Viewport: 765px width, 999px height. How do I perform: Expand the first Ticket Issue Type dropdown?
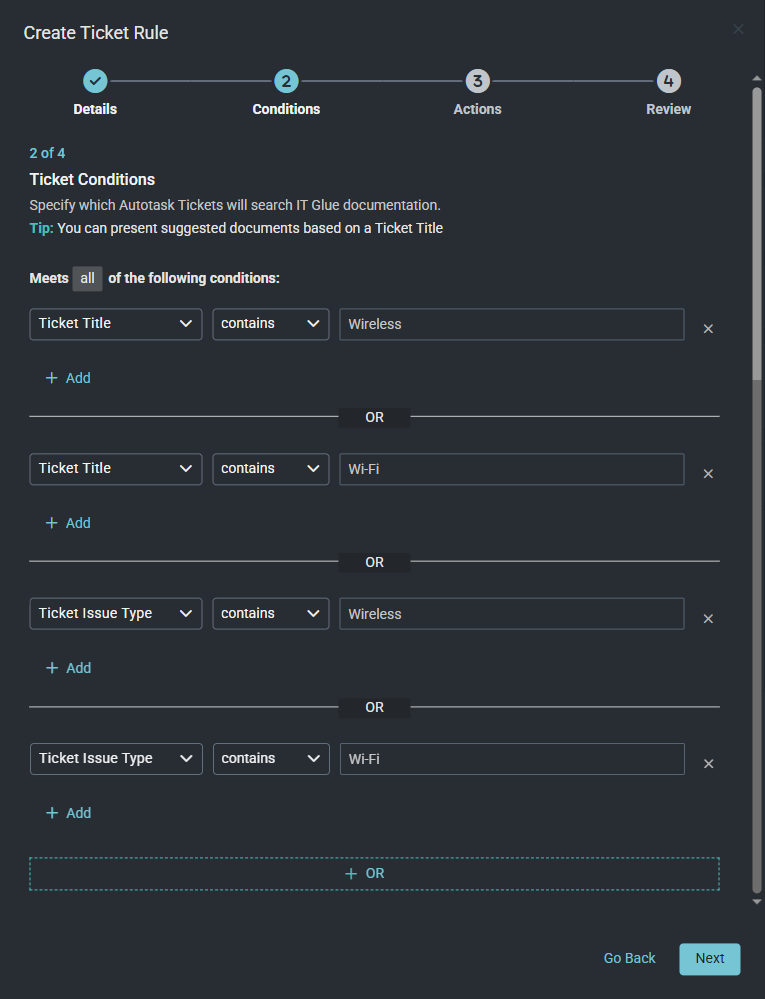coord(116,614)
